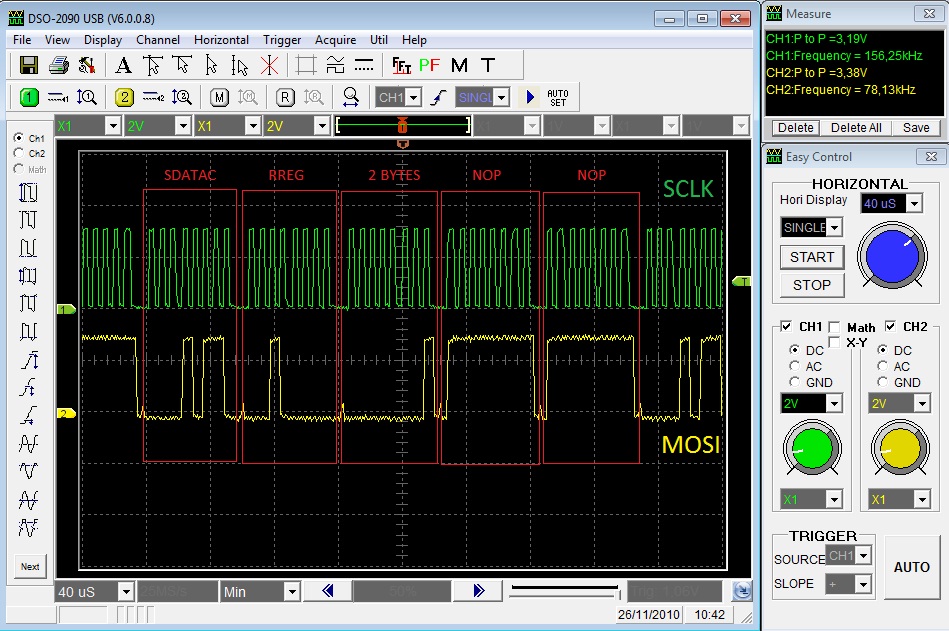Viewport: 949px width, 631px height.
Task: Click the green CH1 voltage knob
Action: click(812, 449)
